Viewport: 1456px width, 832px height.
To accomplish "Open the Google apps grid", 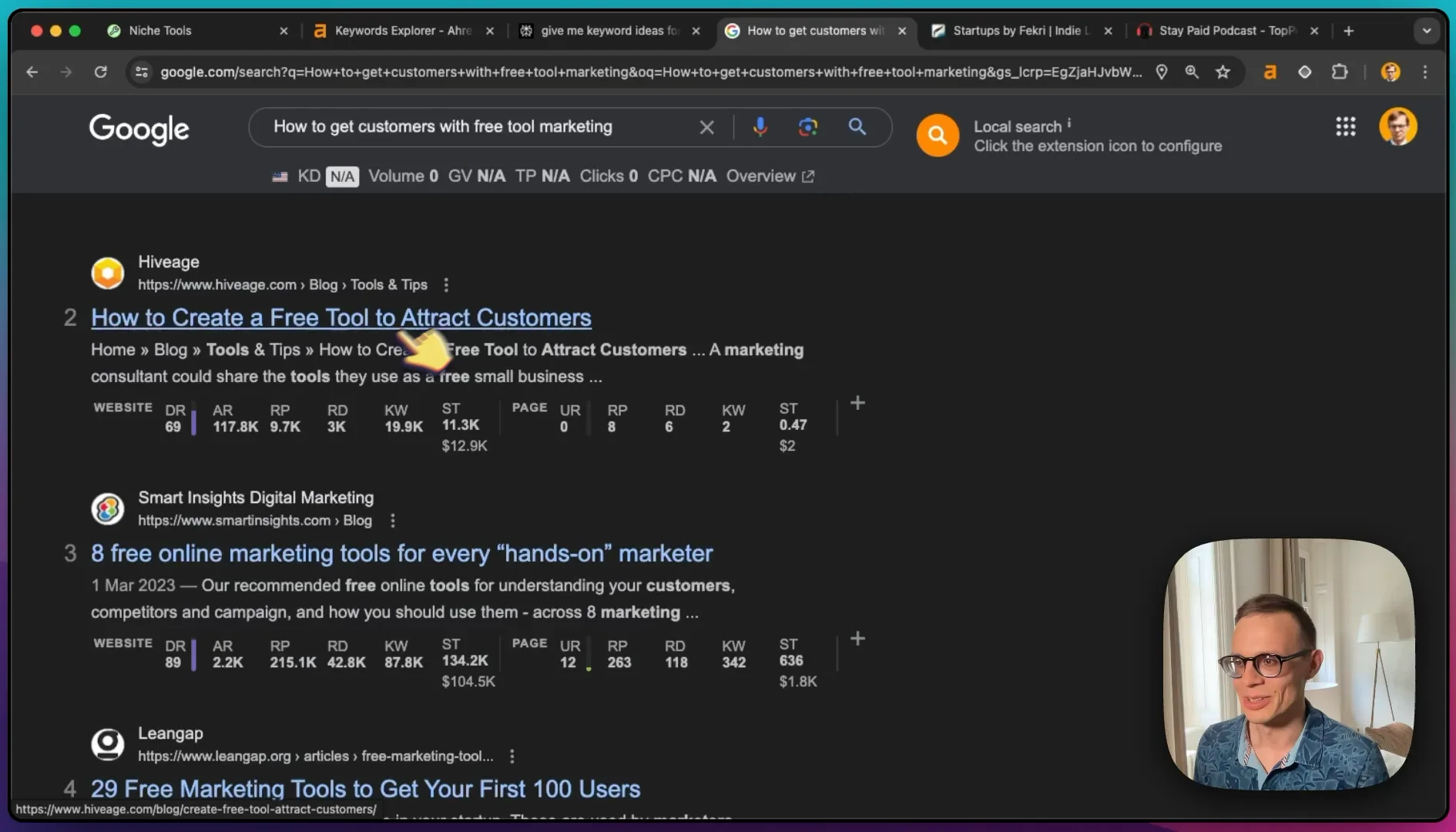I will point(1345,126).
